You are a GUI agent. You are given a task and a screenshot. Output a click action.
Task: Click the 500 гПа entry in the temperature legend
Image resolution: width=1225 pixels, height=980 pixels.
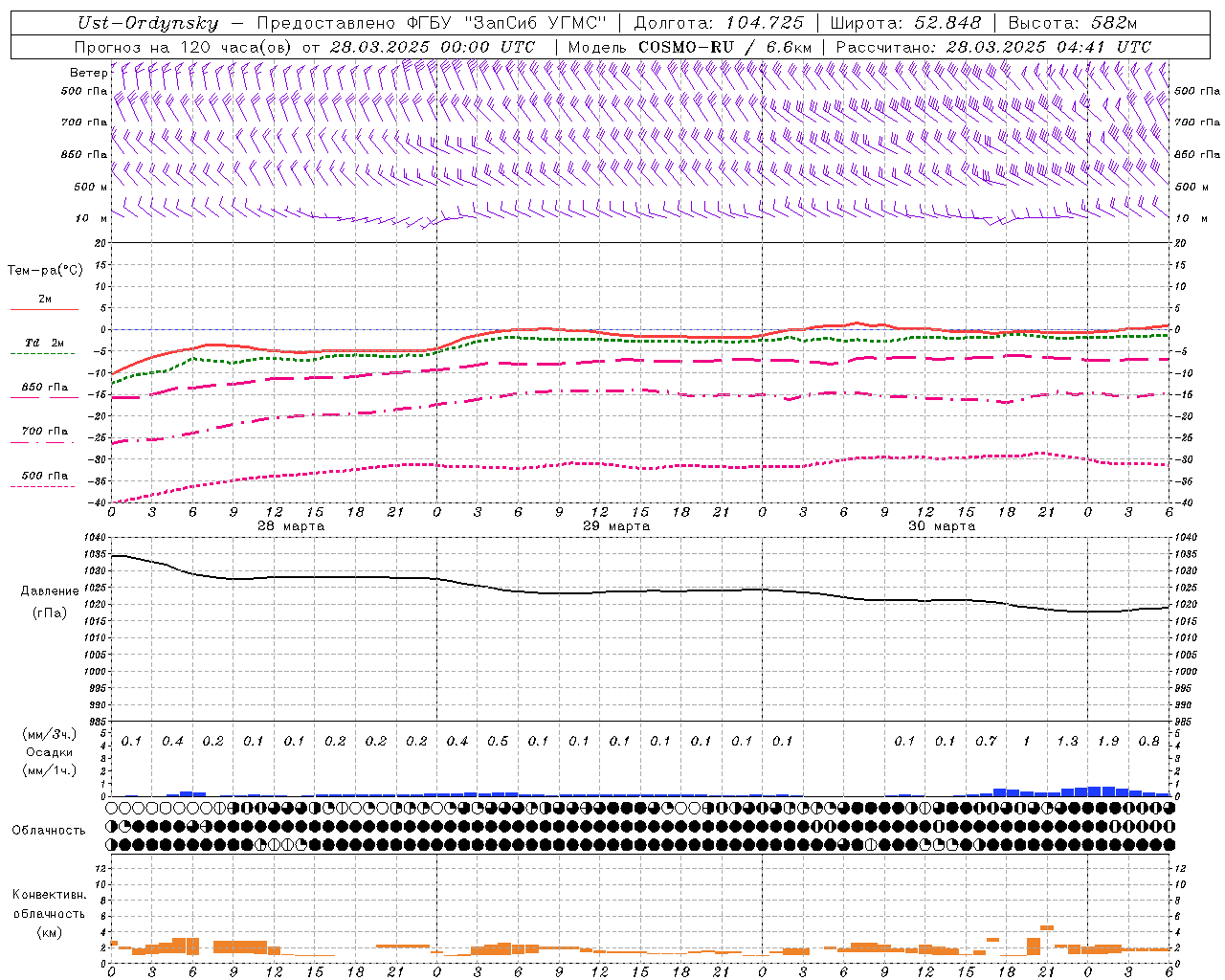[44, 476]
